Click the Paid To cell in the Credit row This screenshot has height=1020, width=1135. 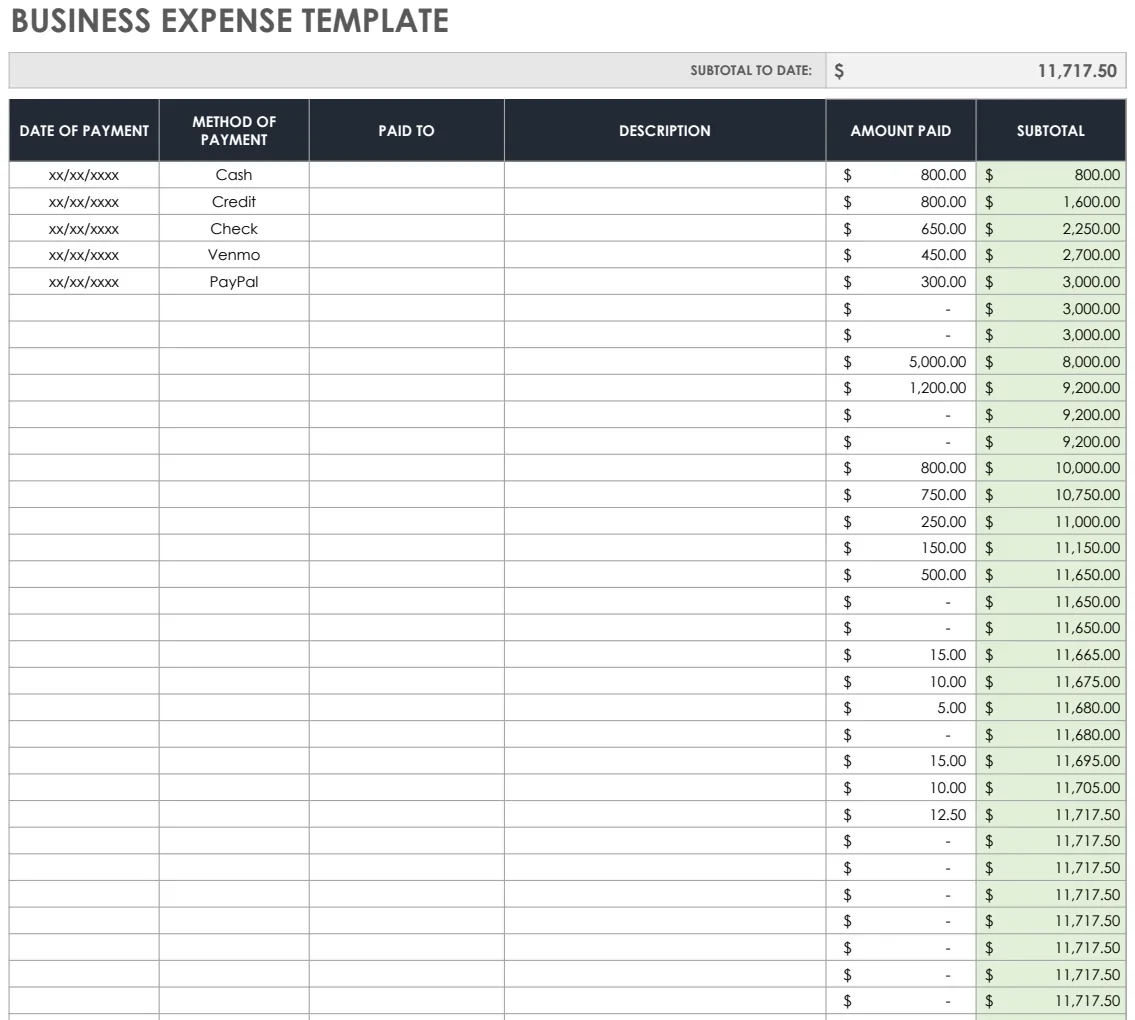406,202
